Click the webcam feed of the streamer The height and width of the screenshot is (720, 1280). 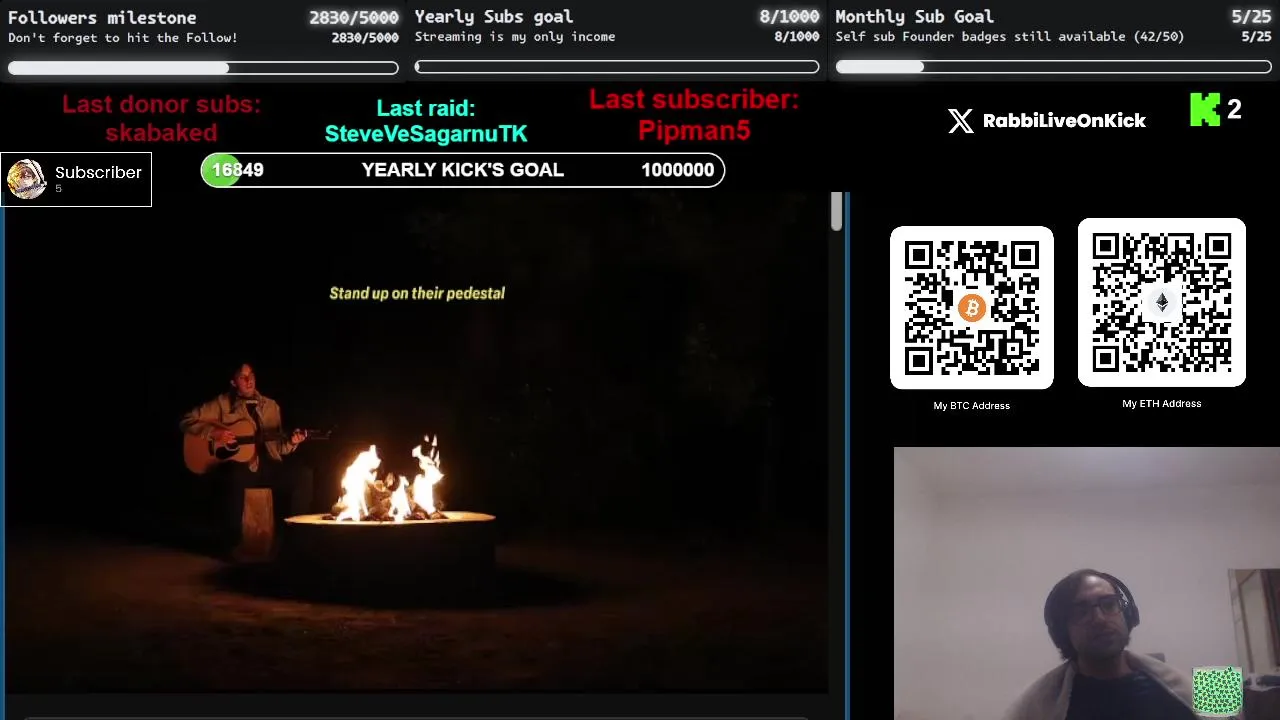tap(1086, 583)
